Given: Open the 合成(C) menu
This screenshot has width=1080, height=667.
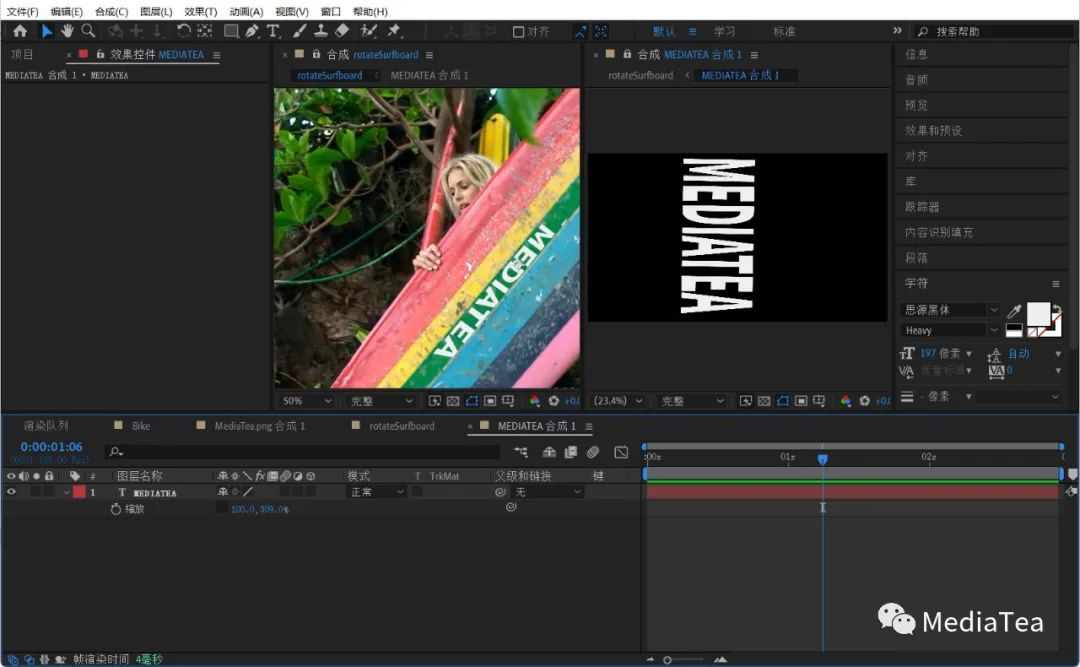Looking at the screenshot, I should pos(112,12).
